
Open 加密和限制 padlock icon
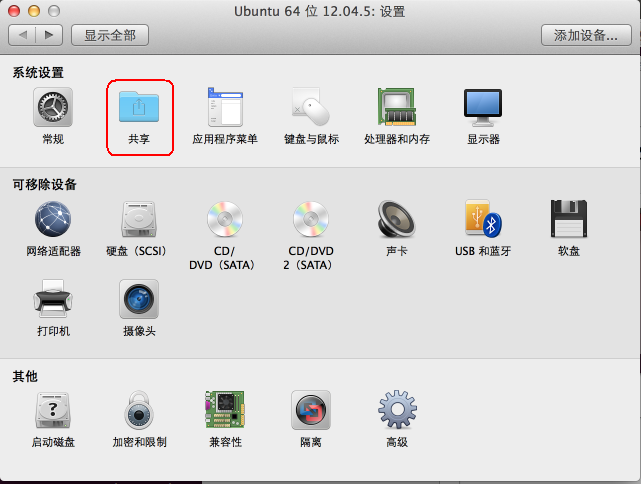point(139,410)
